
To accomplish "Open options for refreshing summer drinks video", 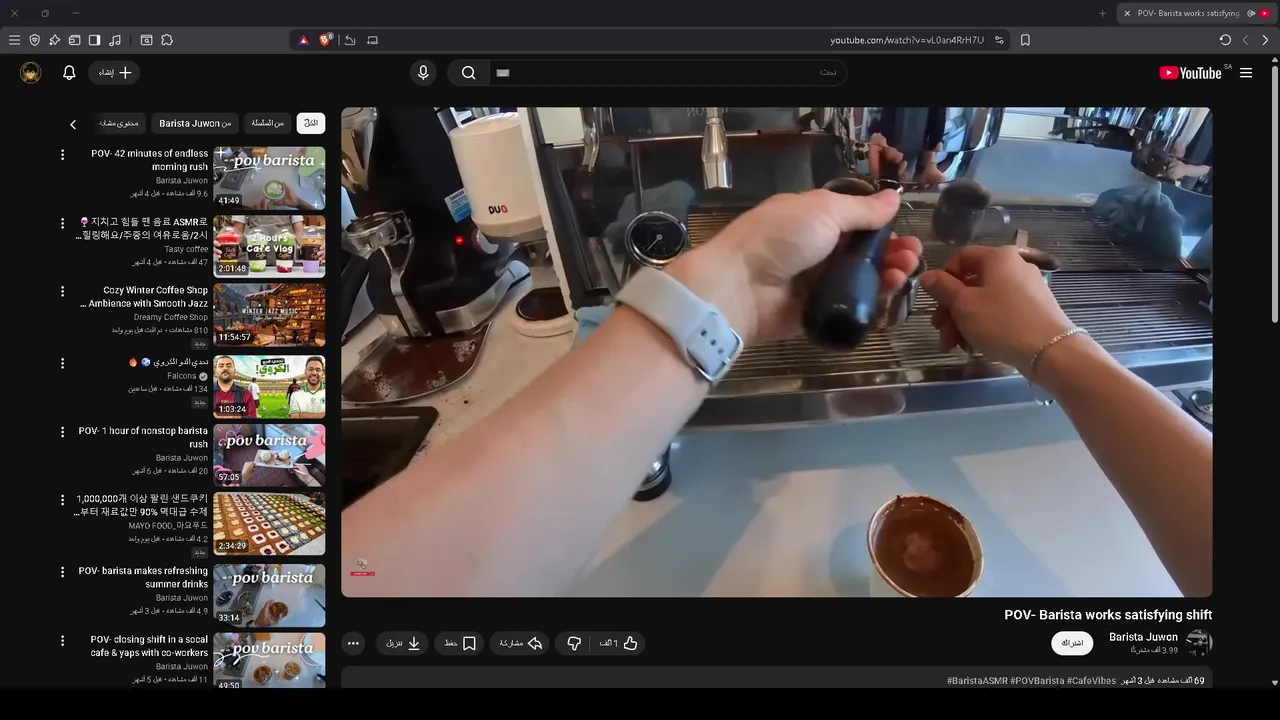I will (x=62, y=572).
